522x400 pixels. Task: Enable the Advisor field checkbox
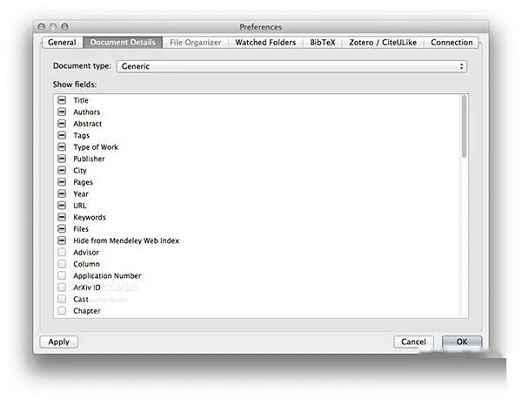tap(62, 252)
